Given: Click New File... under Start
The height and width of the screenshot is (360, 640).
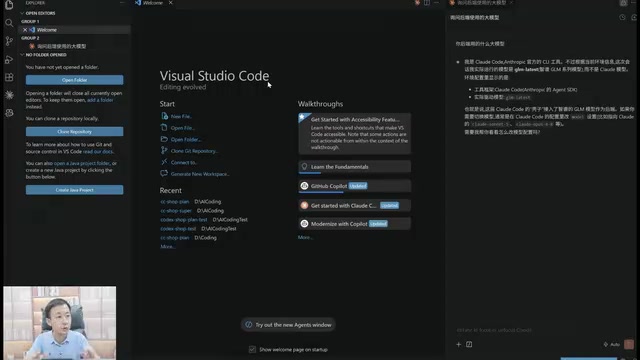Looking at the screenshot, I should pos(181,116).
